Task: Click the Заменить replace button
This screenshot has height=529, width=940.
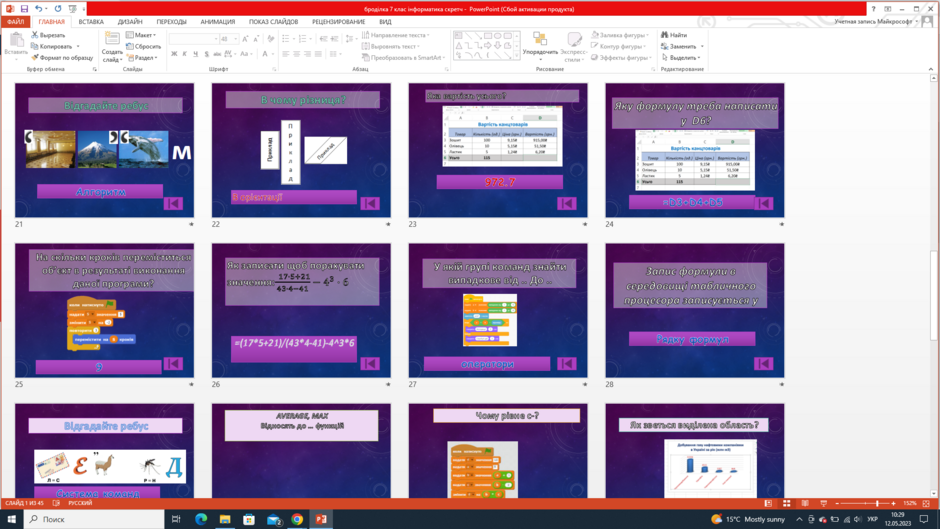Action: click(682, 46)
